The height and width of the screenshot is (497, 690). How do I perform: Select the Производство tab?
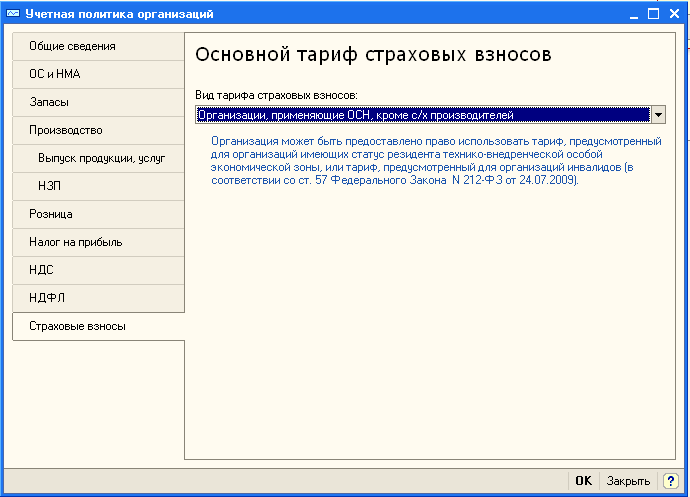click(x=98, y=130)
